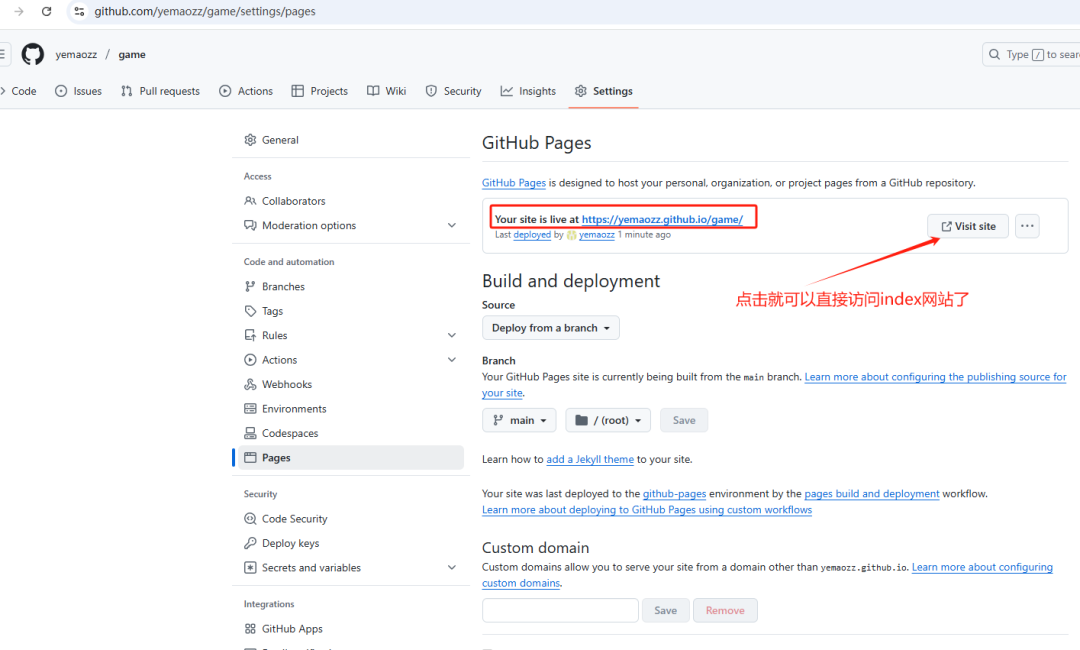The width and height of the screenshot is (1080, 650).
Task: Select the Settings tab
Action: click(603, 91)
